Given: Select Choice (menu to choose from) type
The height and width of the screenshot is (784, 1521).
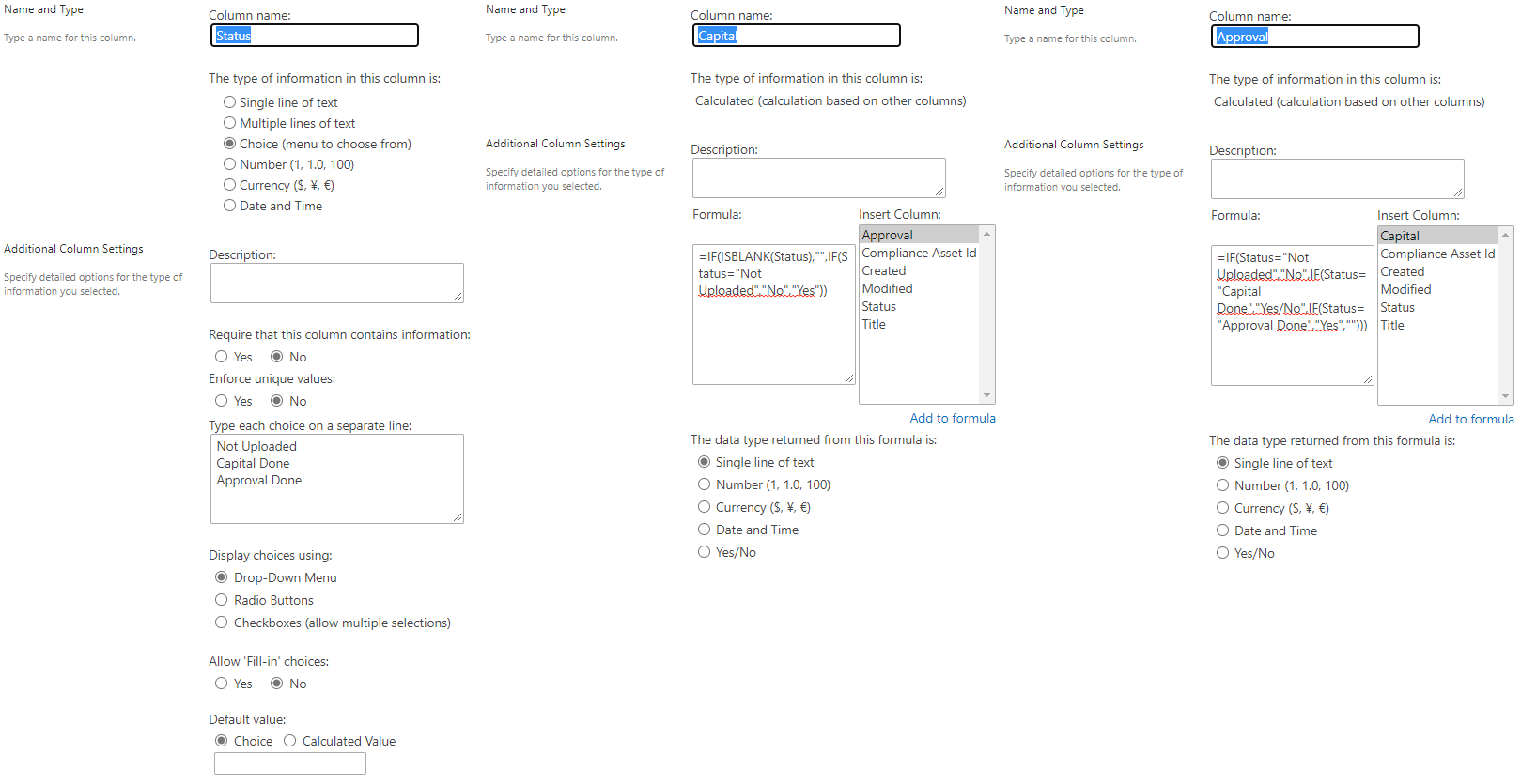Looking at the screenshot, I should [229, 144].
